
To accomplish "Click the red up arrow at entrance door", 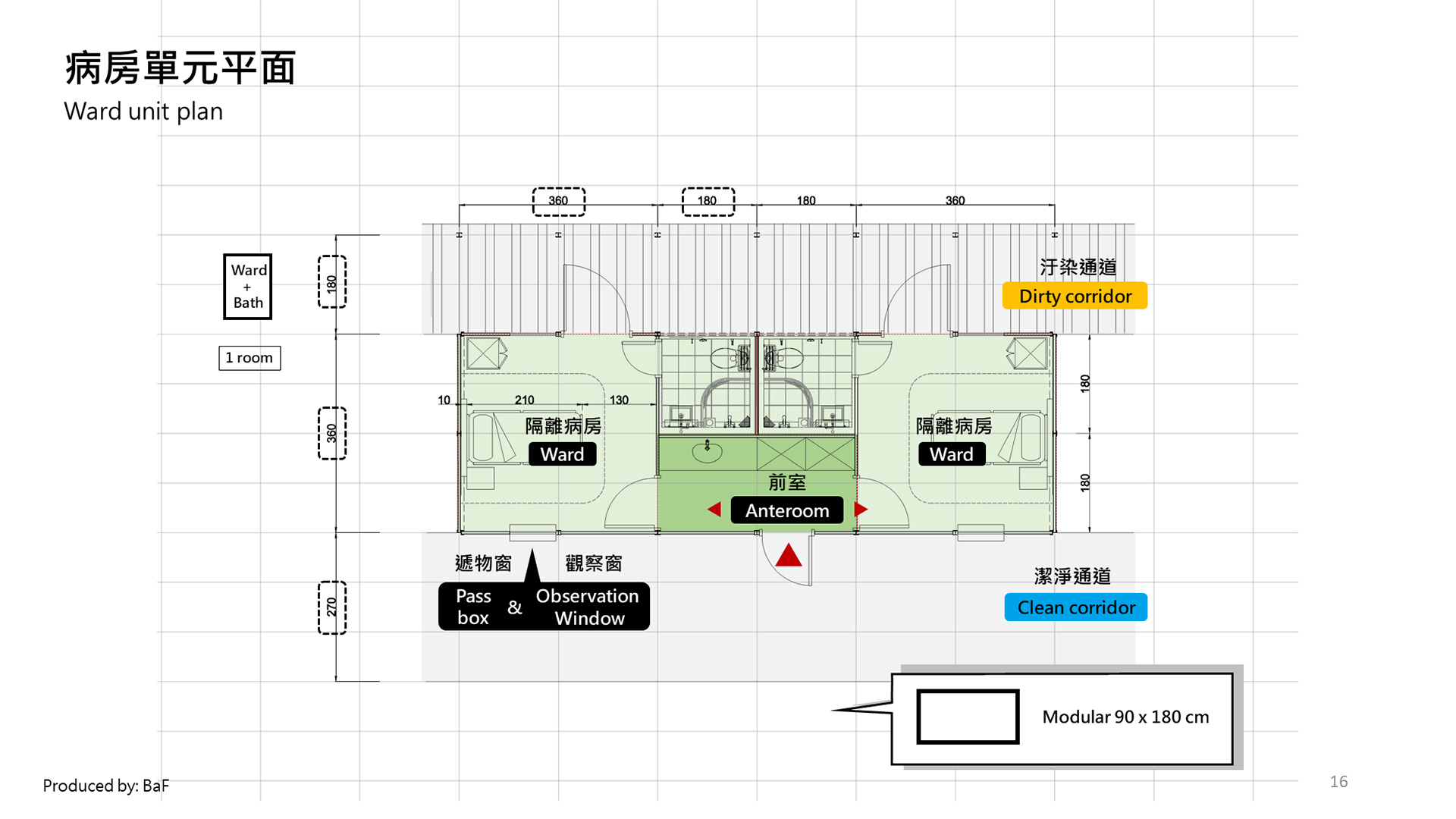I will point(789,556).
